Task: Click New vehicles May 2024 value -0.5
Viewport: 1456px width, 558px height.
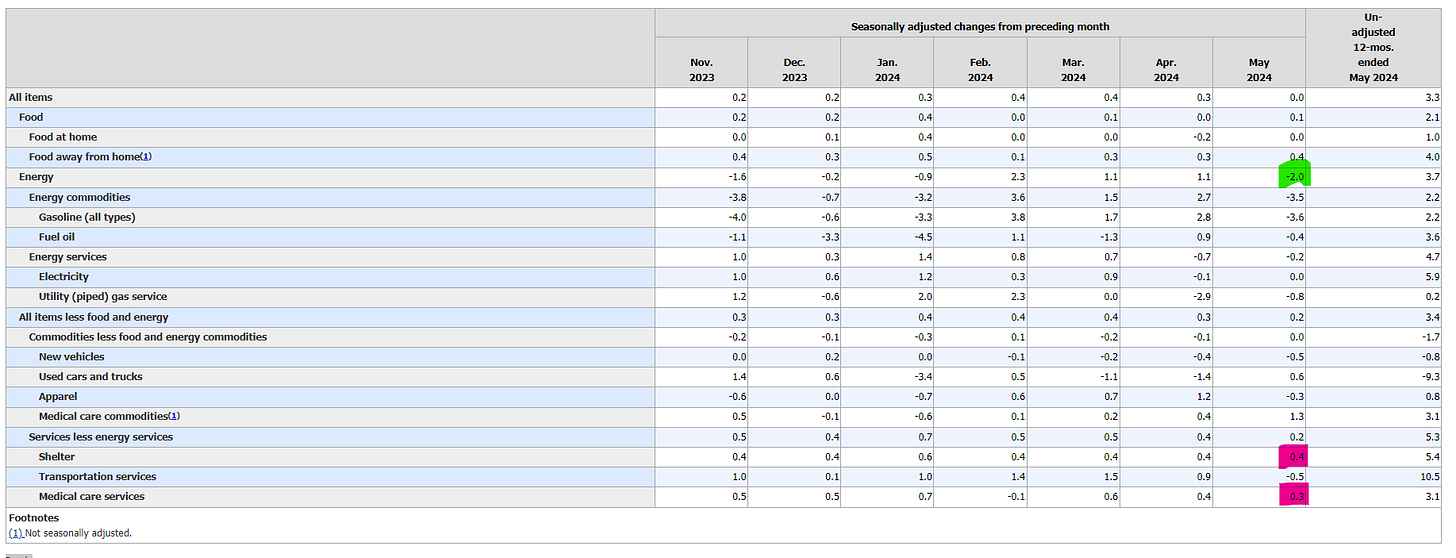Action: [x=1294, y=357]
